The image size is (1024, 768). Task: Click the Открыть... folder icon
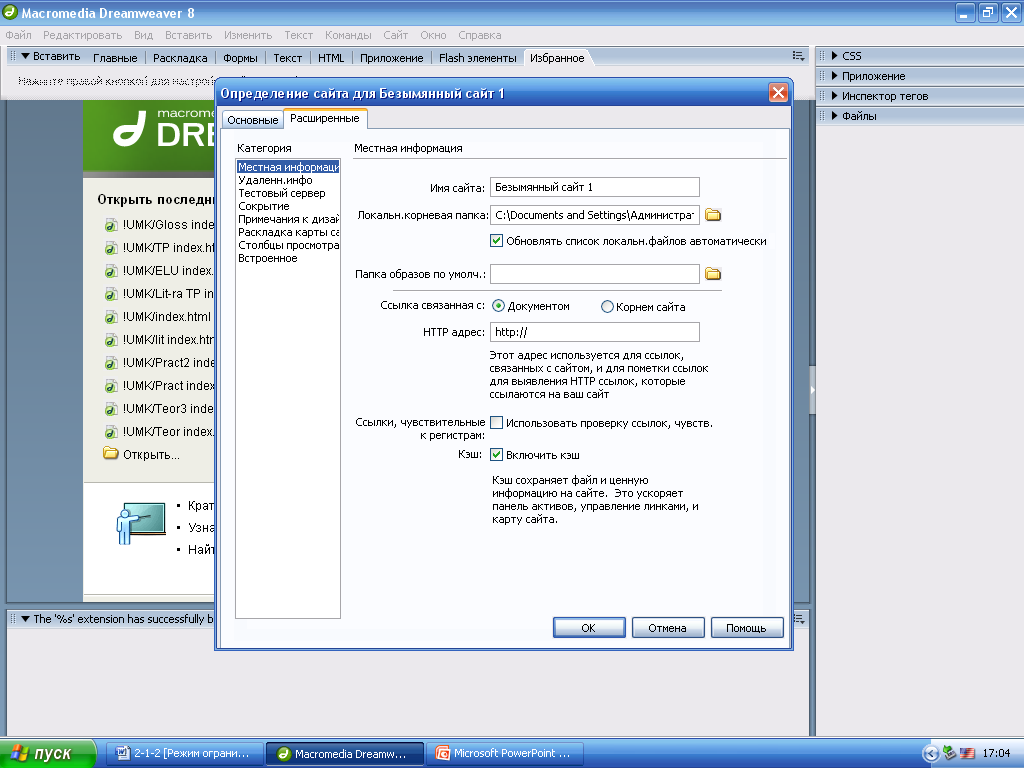[x=111, y=453]
